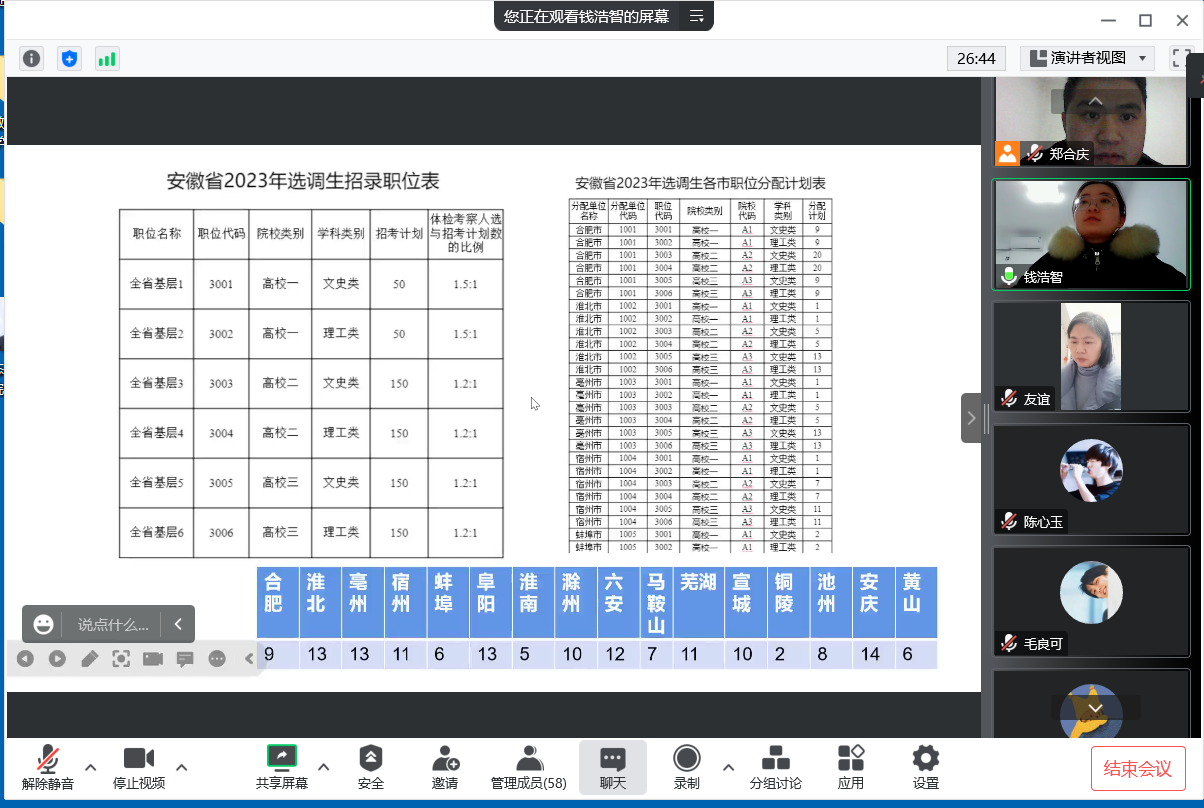This screenshot has height=808, width=1204.
Task: Open 管理成员 participants panel
Action: (528, 767)
